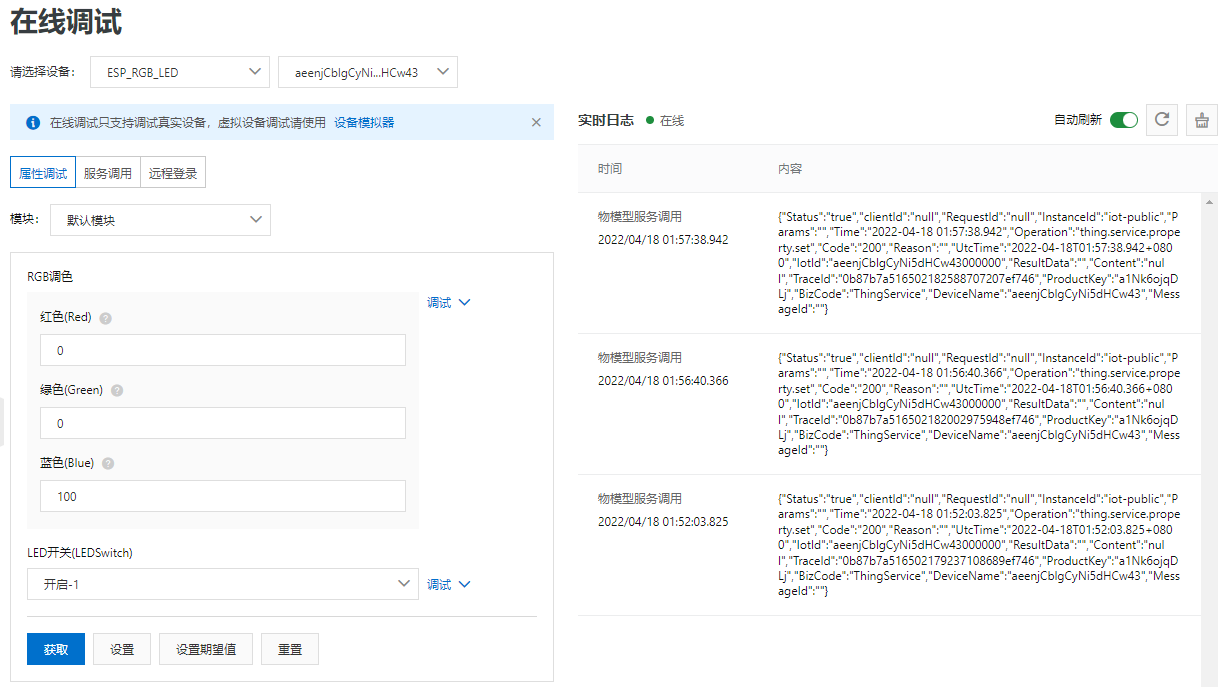Click the info icon in blue notice
This screenshot has height=687, width=1225.
coord(33,123)
